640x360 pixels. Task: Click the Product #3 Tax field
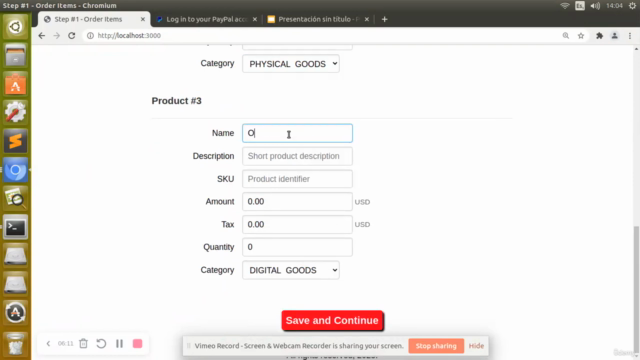tap(297, 224)
